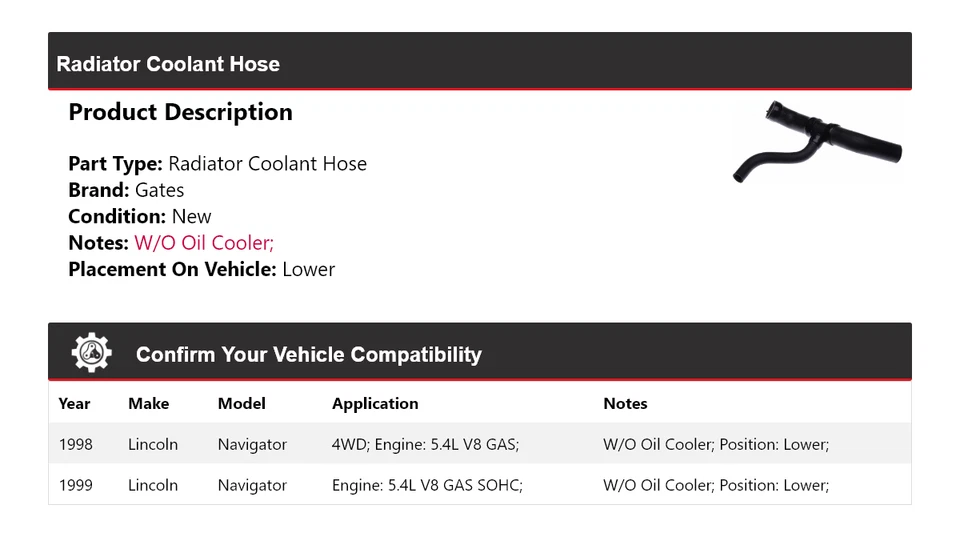Click the Radiator Coolant Hose header
This screenshot has width=960, height=537.
point(168,64)
